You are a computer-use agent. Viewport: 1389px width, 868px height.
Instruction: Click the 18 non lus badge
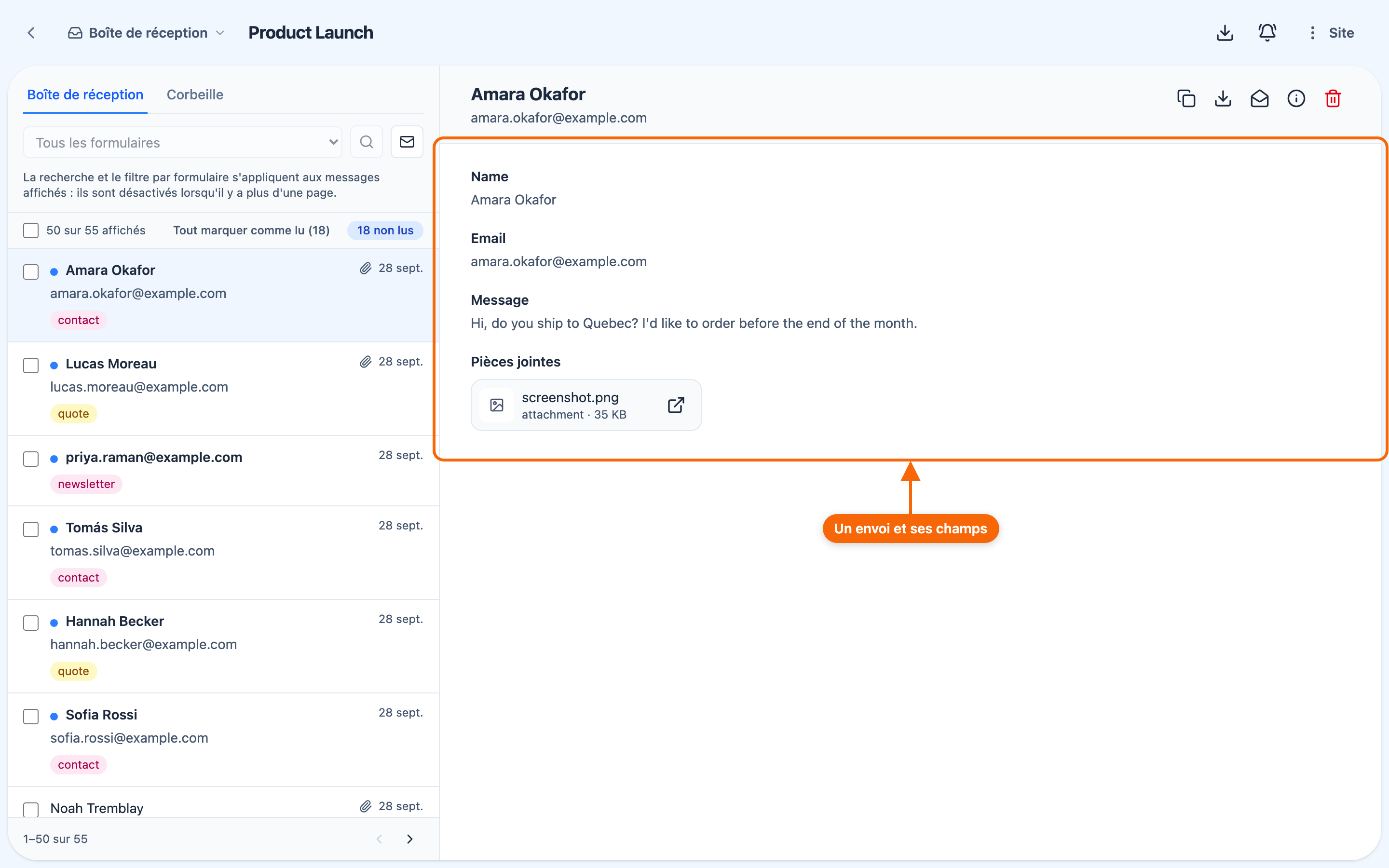[385, 230]
